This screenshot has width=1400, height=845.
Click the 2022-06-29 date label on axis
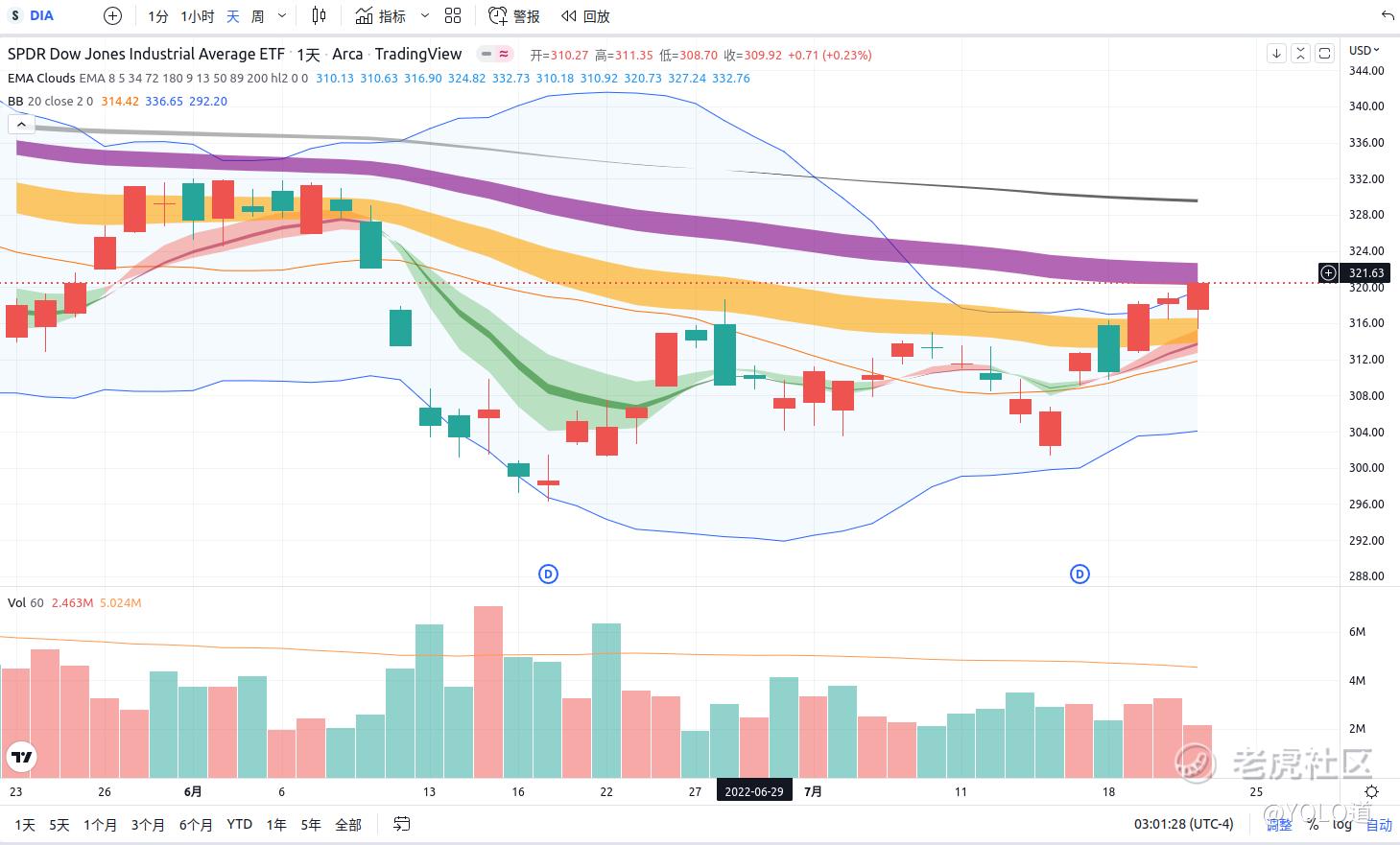tap(754, 792)
